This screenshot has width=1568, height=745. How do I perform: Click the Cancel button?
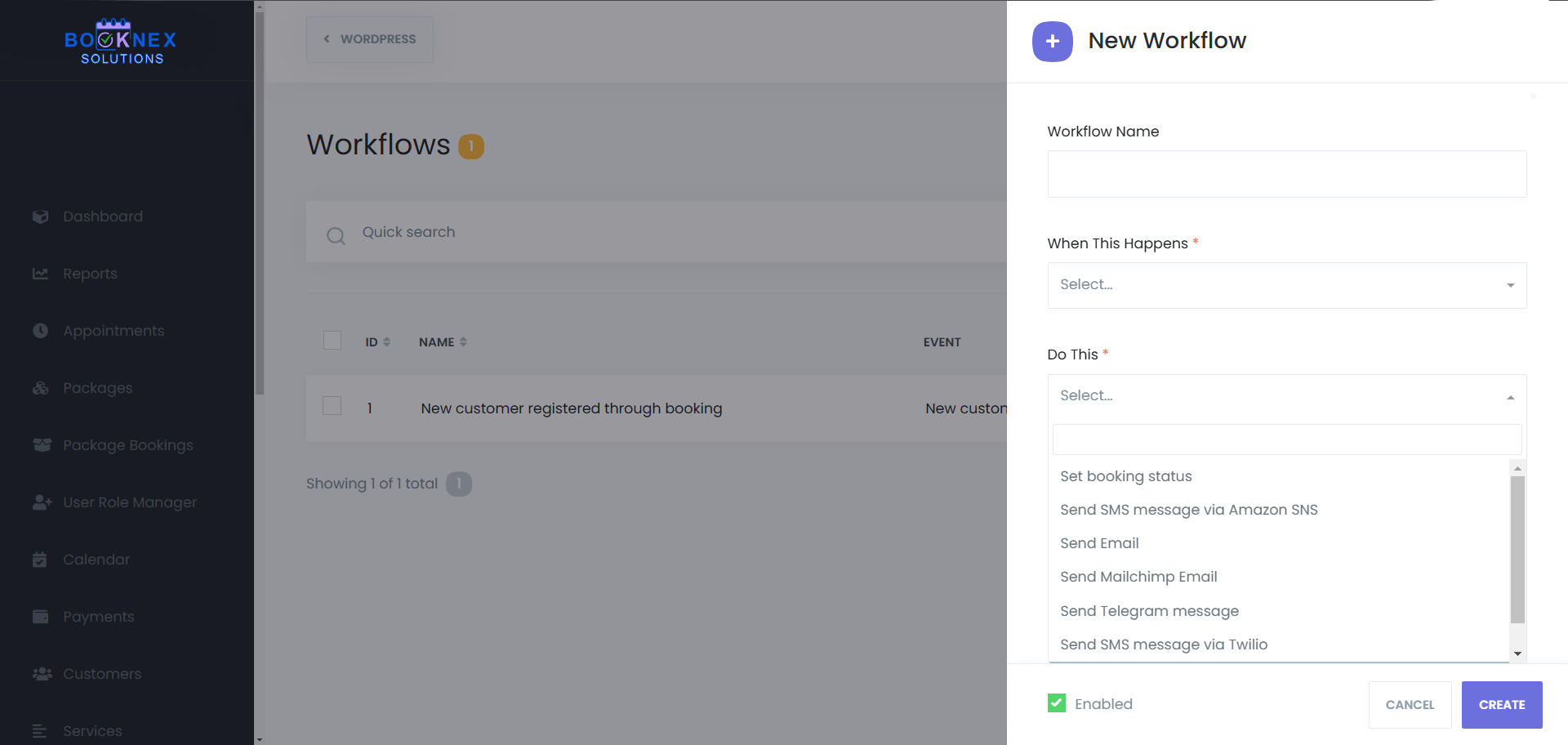[1410, 704]
